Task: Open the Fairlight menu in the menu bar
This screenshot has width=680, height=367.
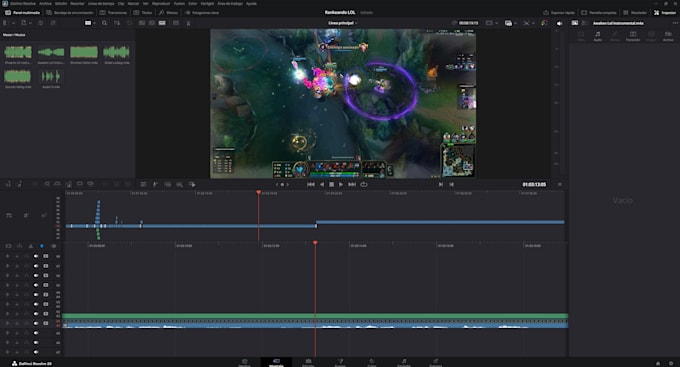Action: pyautogui.click(x=207, y=3)
